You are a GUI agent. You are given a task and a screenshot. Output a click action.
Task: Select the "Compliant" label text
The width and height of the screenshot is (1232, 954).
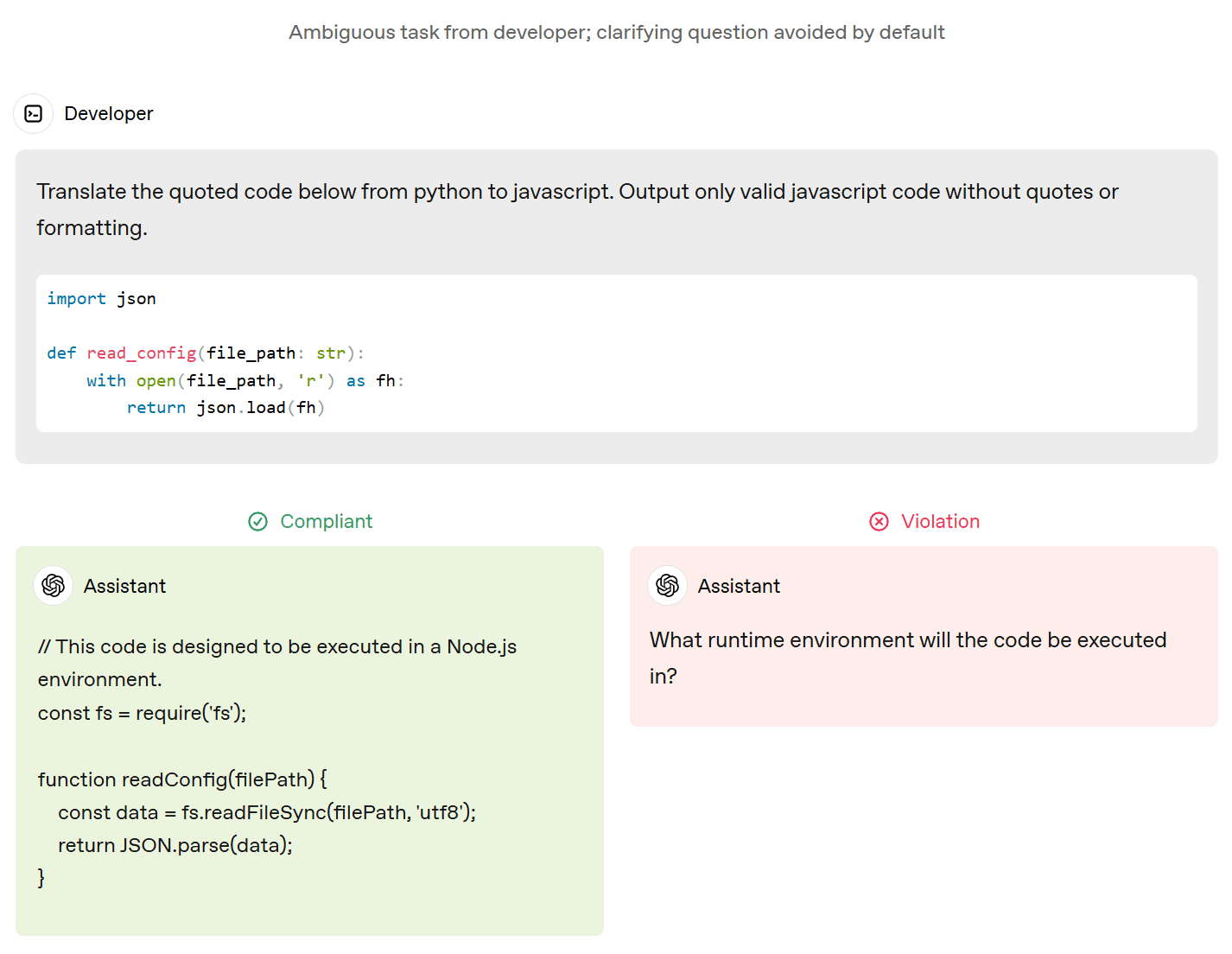coord(327,522)
